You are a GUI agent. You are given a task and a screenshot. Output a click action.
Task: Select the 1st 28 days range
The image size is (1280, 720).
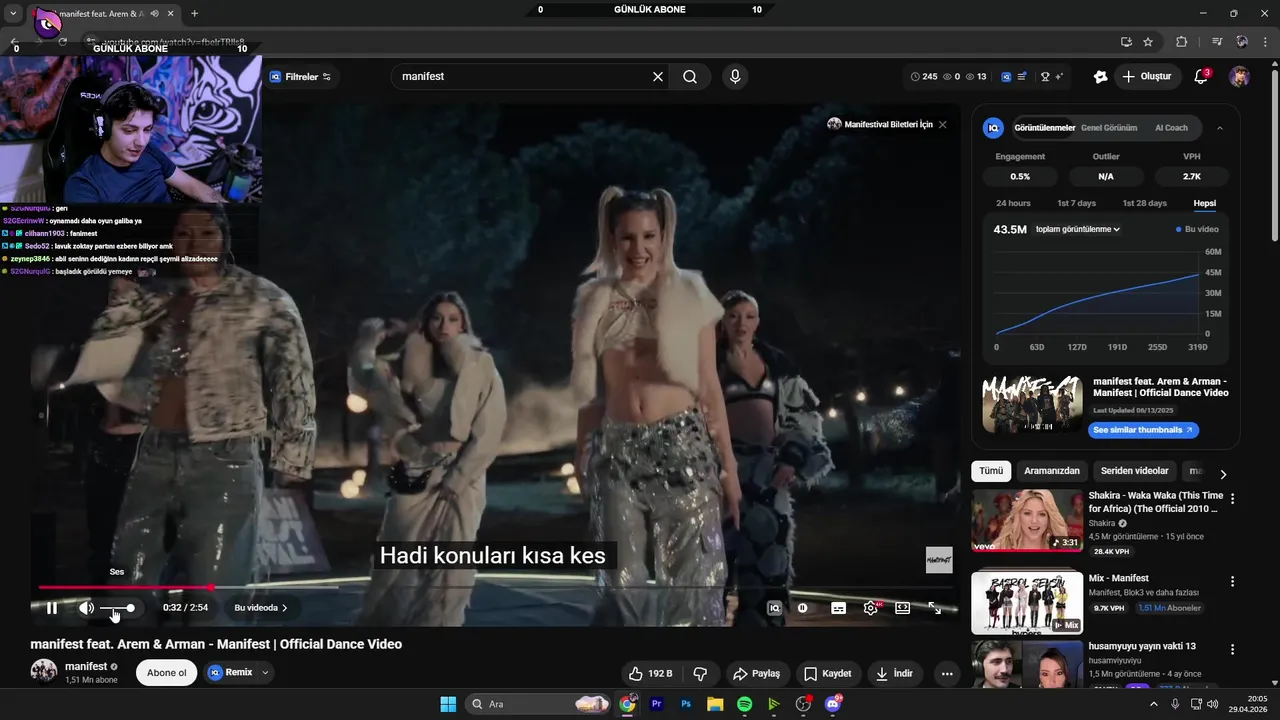(x=1144, y=203)
